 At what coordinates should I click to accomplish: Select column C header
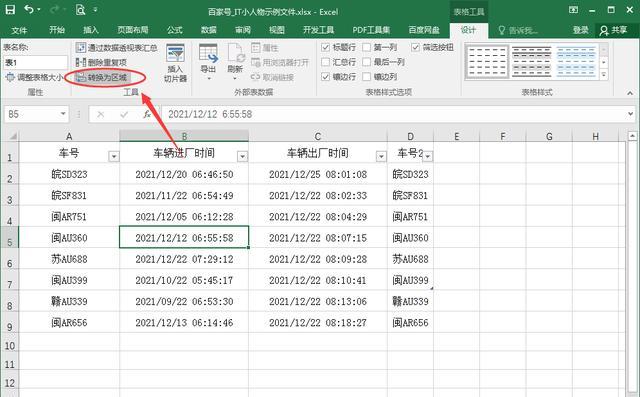(318, 136)
